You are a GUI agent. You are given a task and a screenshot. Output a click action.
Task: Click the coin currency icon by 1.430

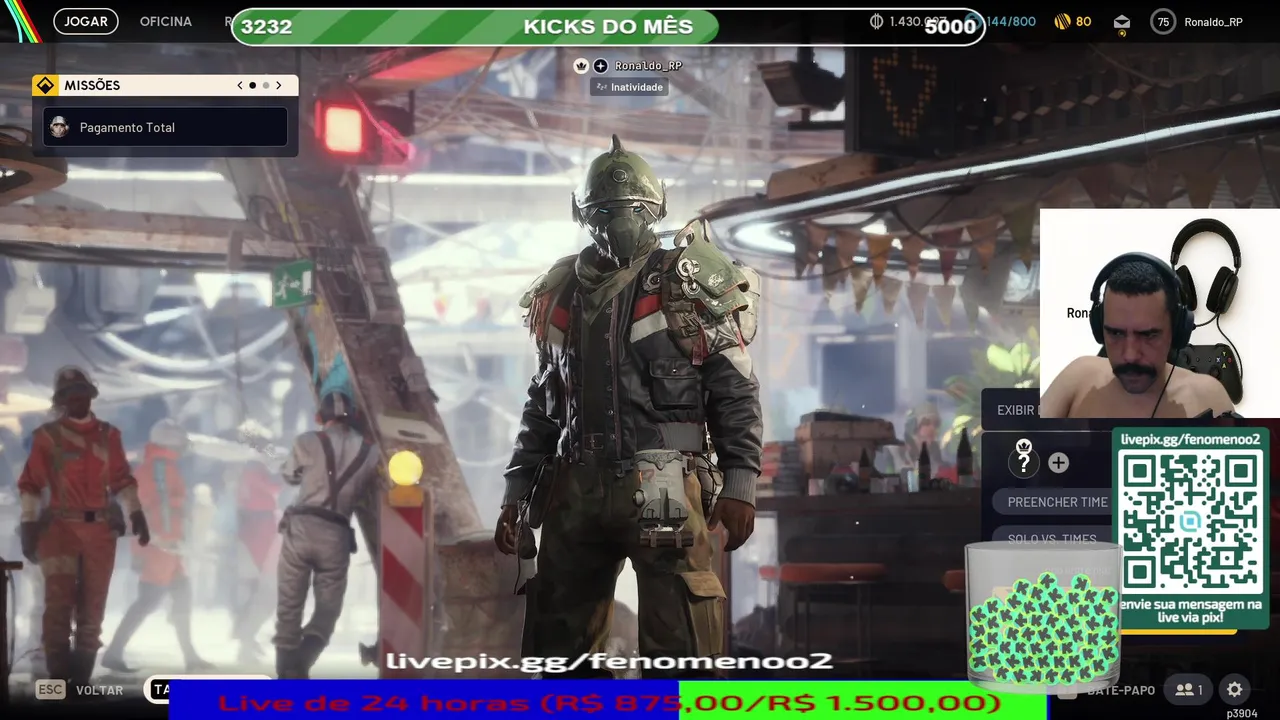pos(877,21)
